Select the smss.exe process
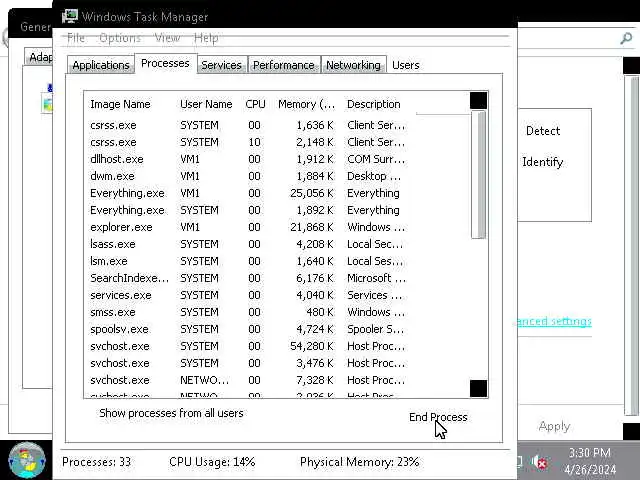This screenshot has width=640, height=480. pos(248,312)
